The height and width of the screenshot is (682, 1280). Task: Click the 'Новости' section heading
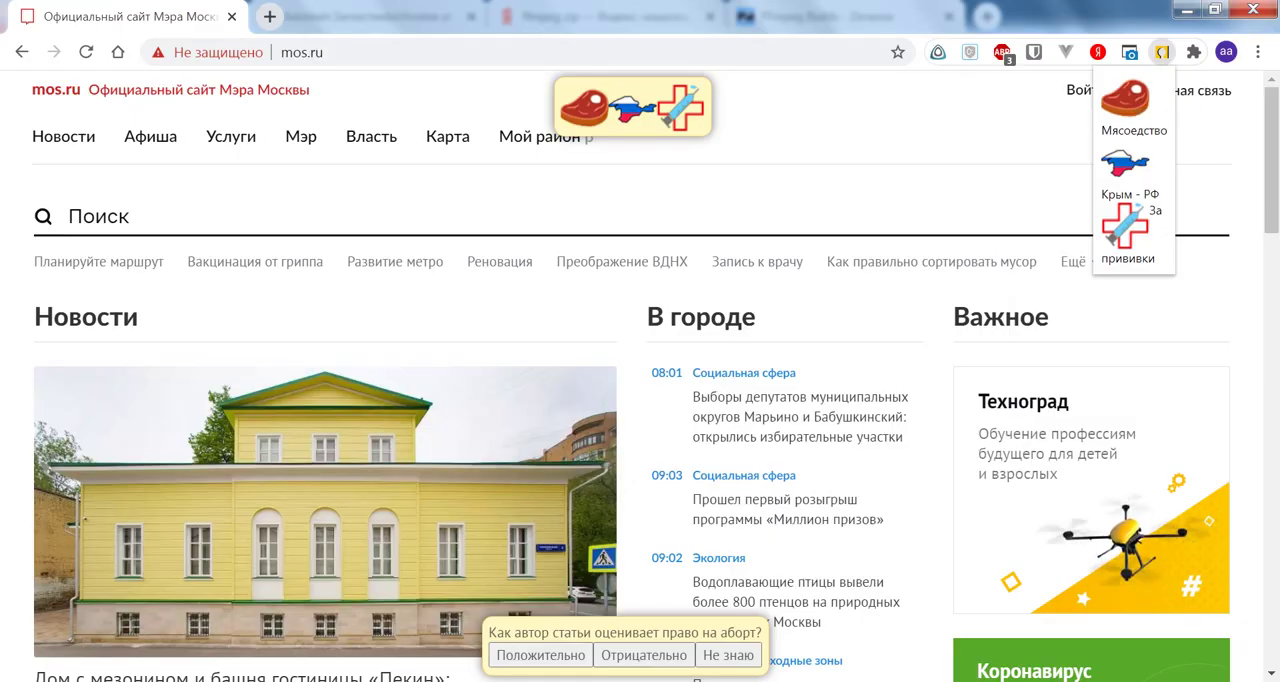[x=86, y=317]
